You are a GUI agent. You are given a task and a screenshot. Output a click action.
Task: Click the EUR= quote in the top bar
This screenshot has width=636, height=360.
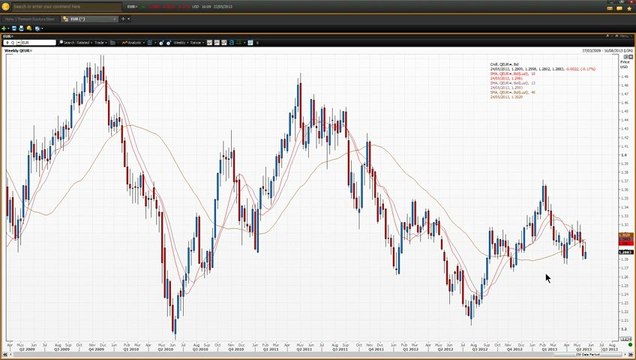click(132, 7)
